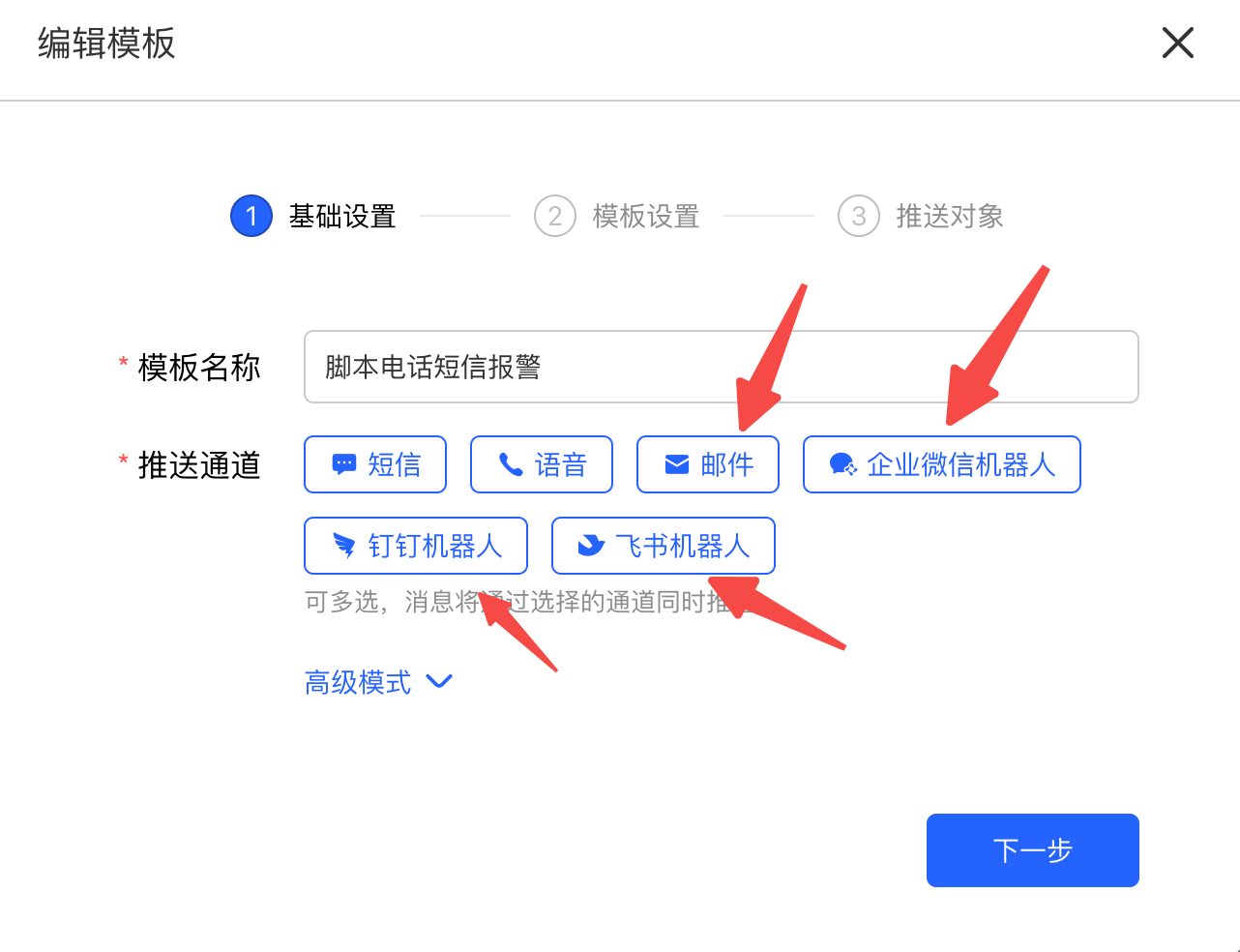Close the 编辑模板 dialog with X
Image resolution: width=1240 pixels, height=952 pixels.
[1178, 43]
